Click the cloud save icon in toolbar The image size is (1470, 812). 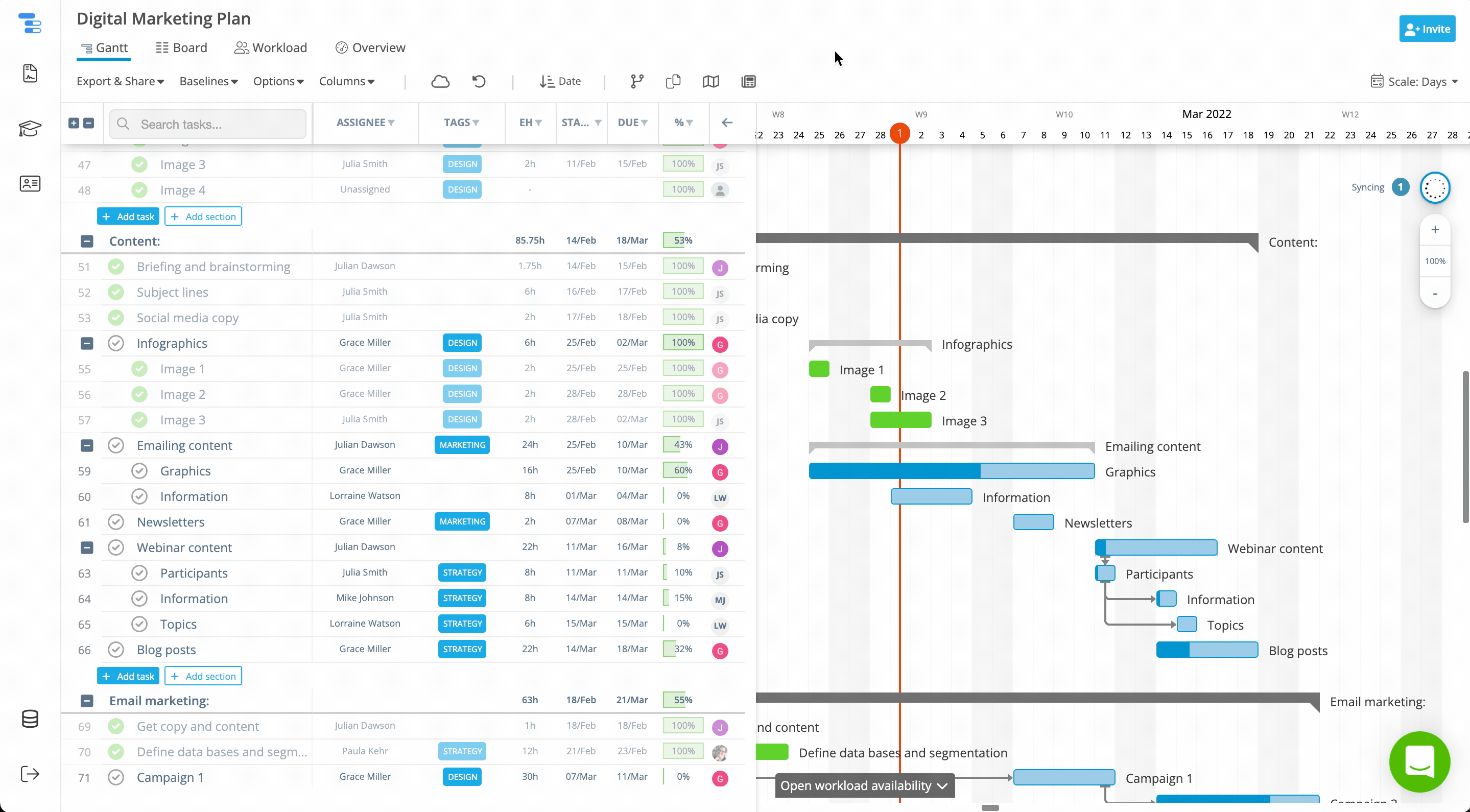point(440,82)
